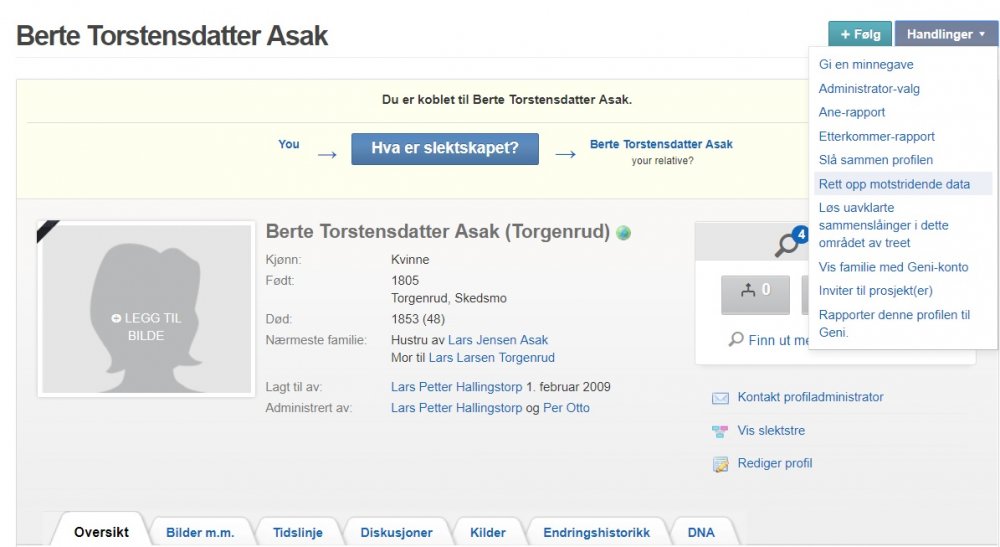Open the DNA tab
This screenshot has width=1000, height=547.
(x=701, y=532)
